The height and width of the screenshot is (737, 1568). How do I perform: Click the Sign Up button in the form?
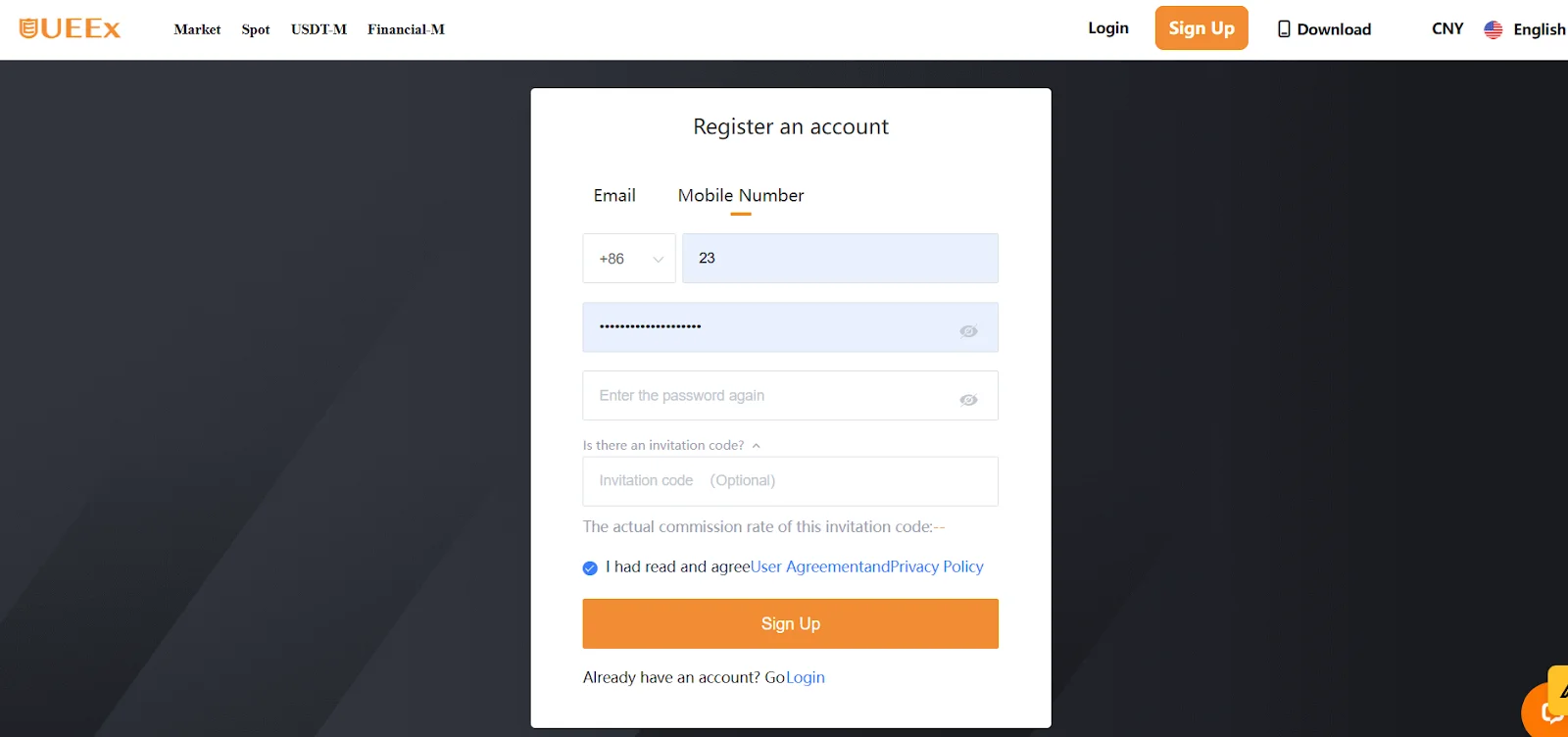click(x=790, y=623)
